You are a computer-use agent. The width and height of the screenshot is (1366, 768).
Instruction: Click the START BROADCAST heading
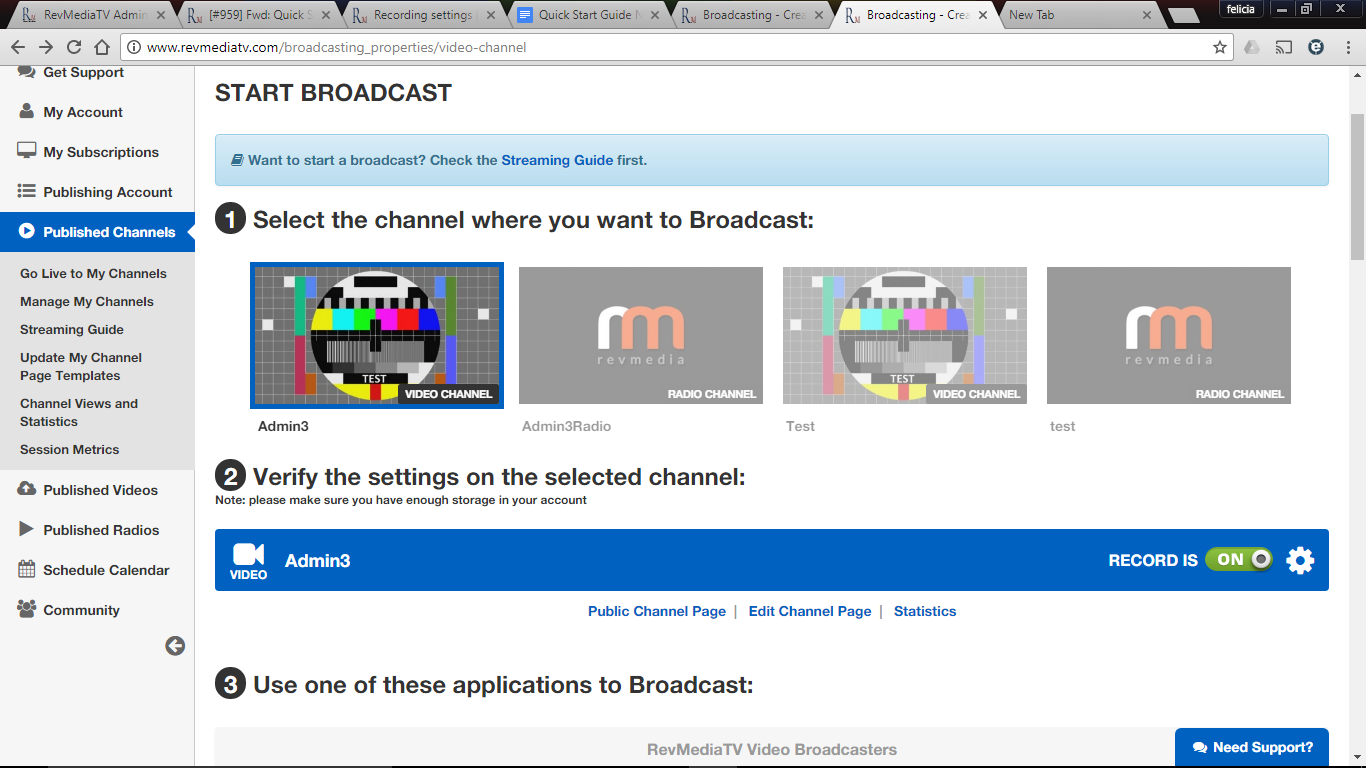tap(333, 93)
